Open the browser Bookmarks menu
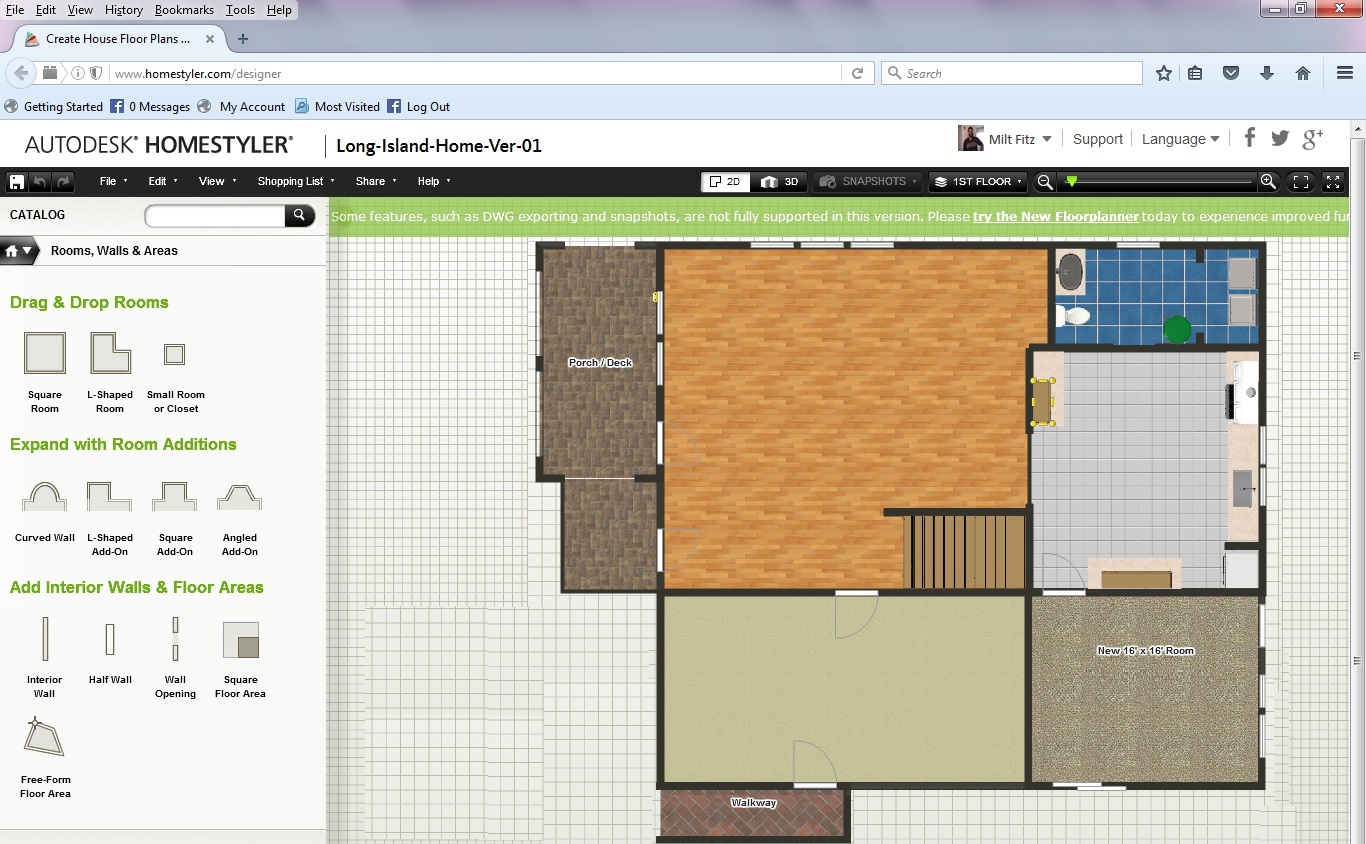The height and width of the screenshot is (844, 1366). pos(184,10)
